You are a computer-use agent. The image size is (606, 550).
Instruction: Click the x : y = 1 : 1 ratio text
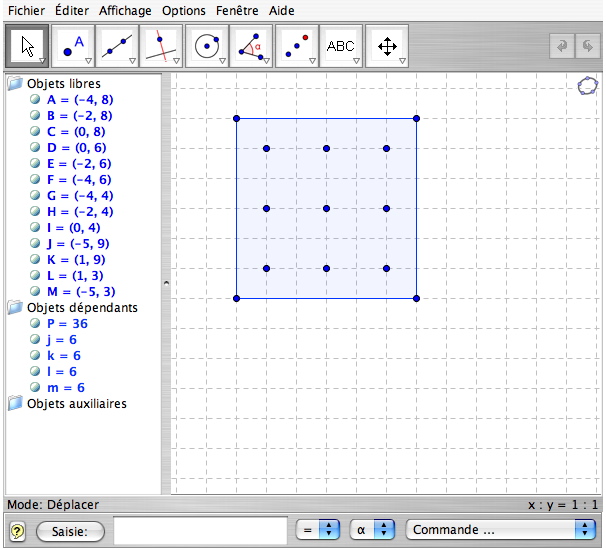click(563, 504)
